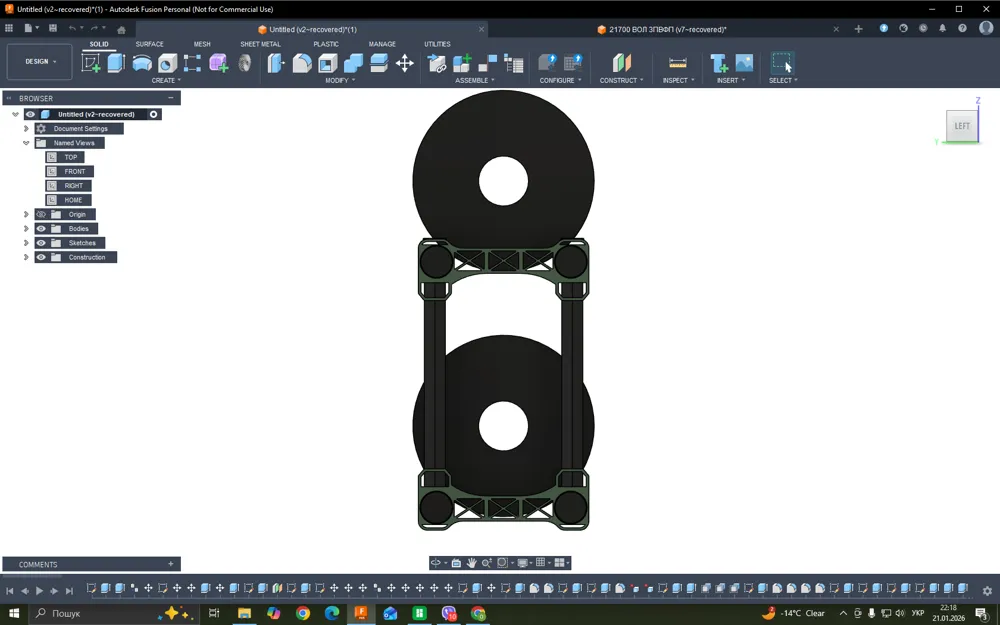This screenshot has height=625, width=1000.
Task: Select the Hole tool
Action: [x=167, y=63]
